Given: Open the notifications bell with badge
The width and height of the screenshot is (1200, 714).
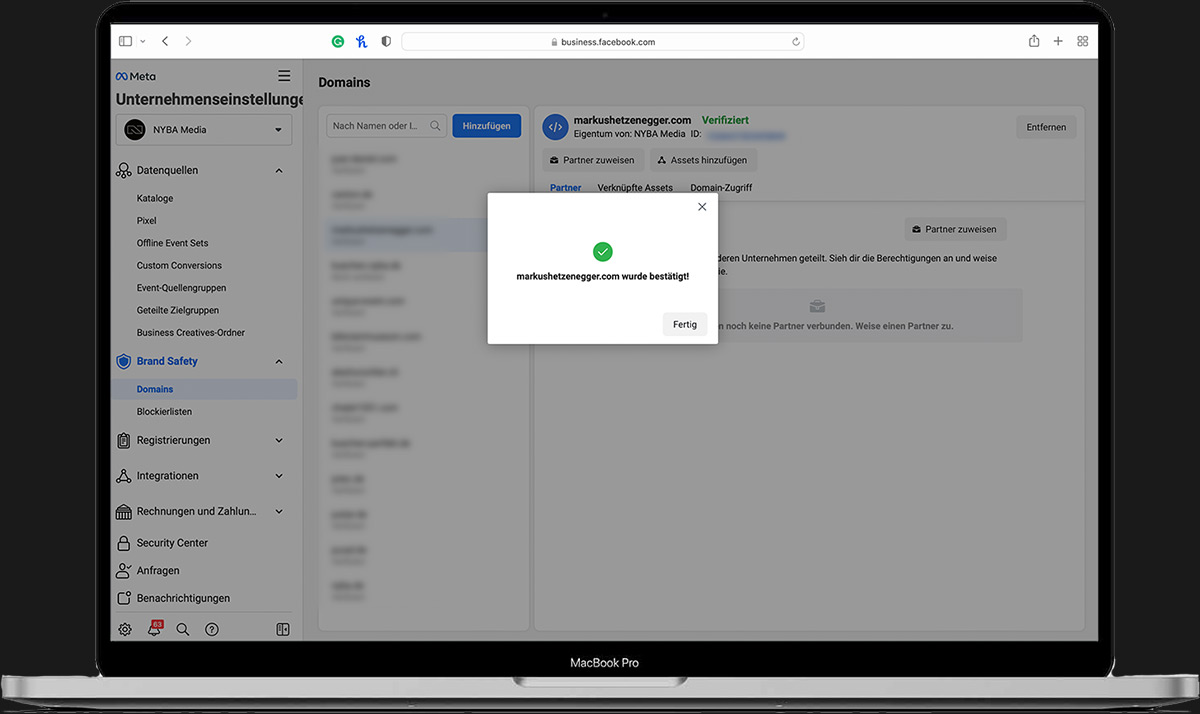Looking at the screenshot, I should pos(155,629).
